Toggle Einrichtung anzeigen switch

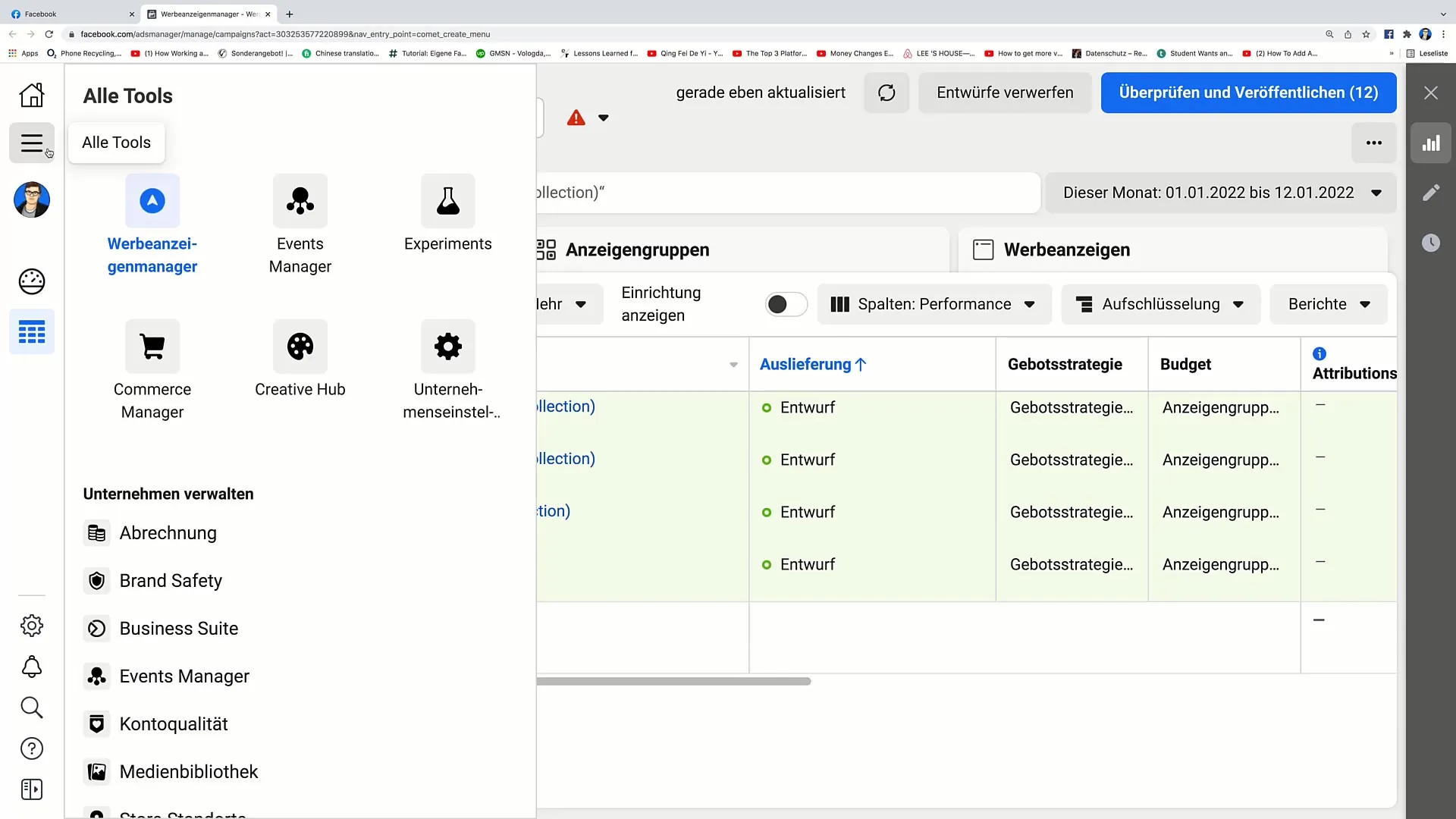pyautogui.click(x=783, y=304)
